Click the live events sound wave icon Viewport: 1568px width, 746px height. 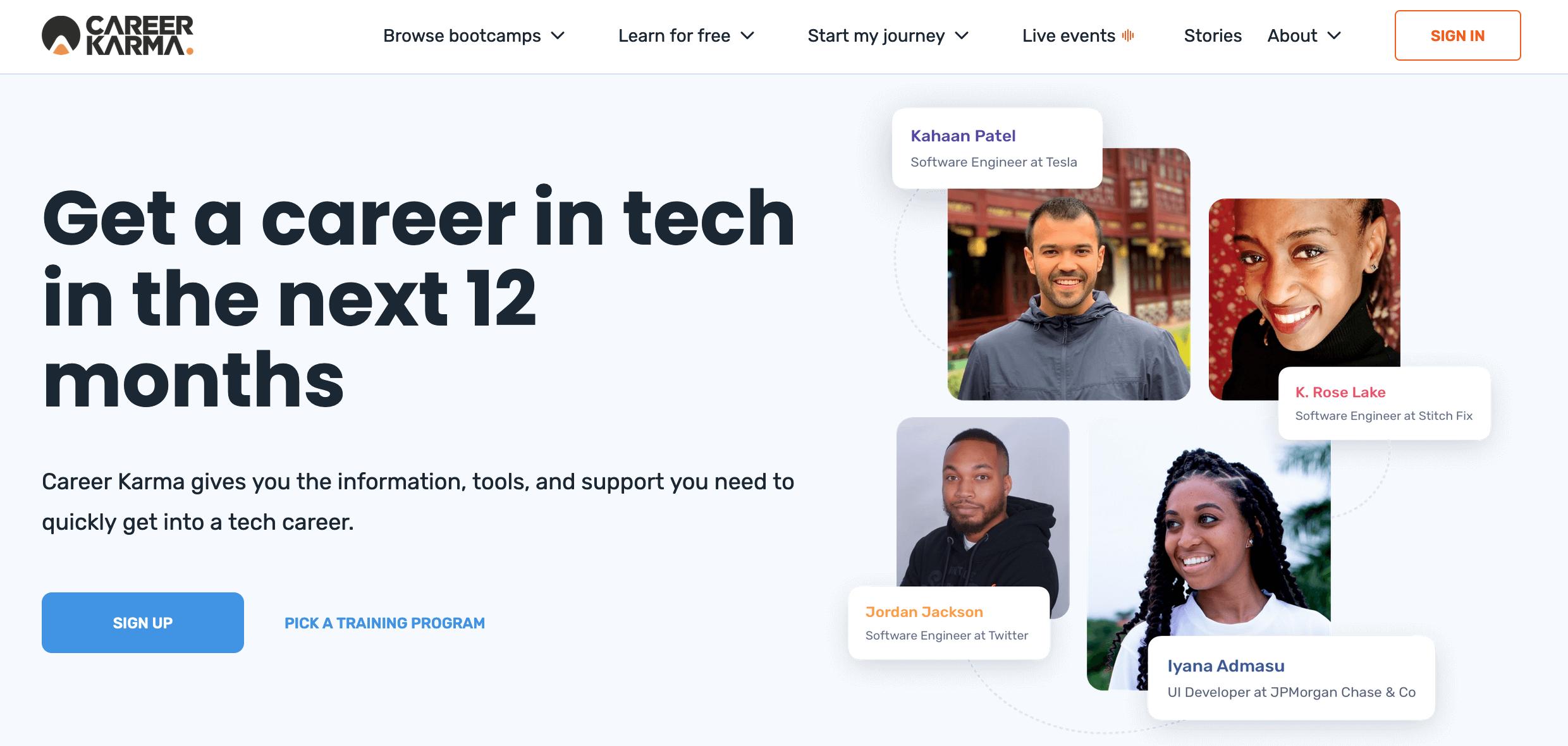pyautogui.click(x=1128, y=35)
